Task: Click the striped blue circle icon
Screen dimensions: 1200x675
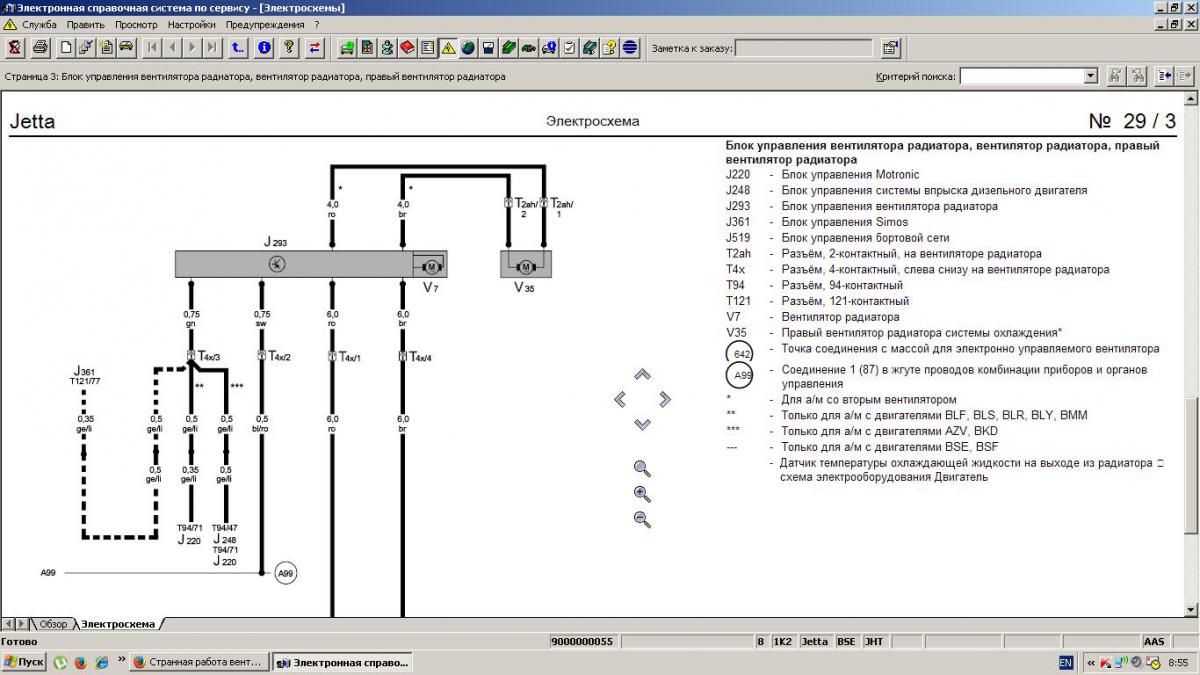Action: click(x=630, y=47)
